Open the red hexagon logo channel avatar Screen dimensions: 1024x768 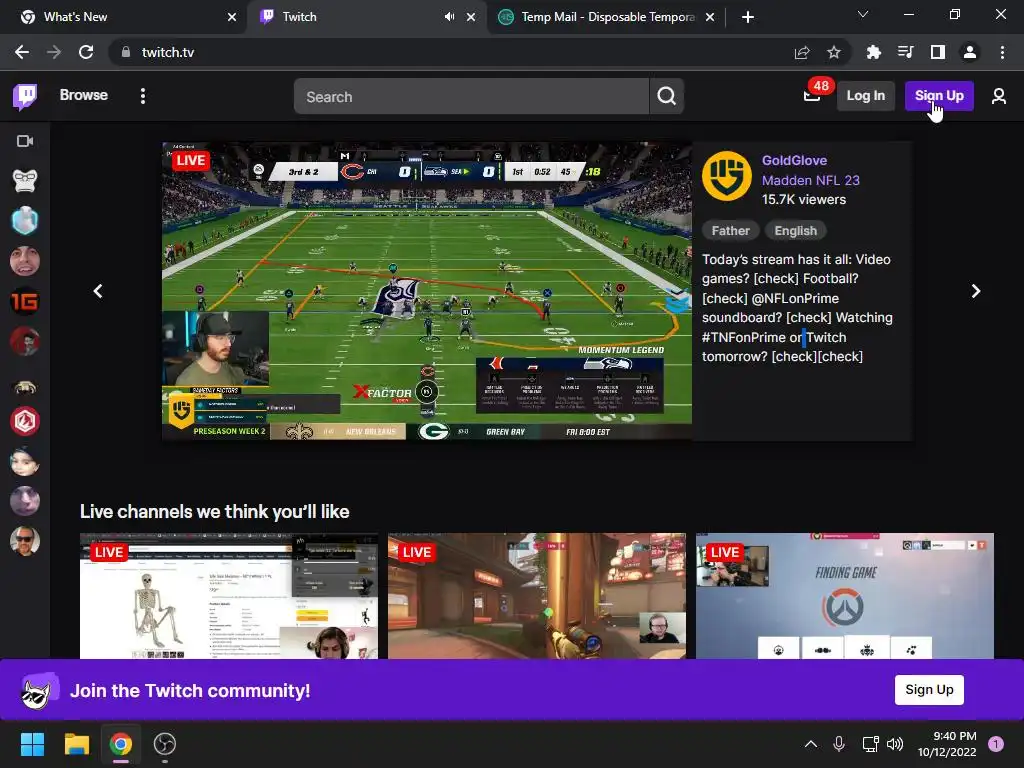coord(25,421)
